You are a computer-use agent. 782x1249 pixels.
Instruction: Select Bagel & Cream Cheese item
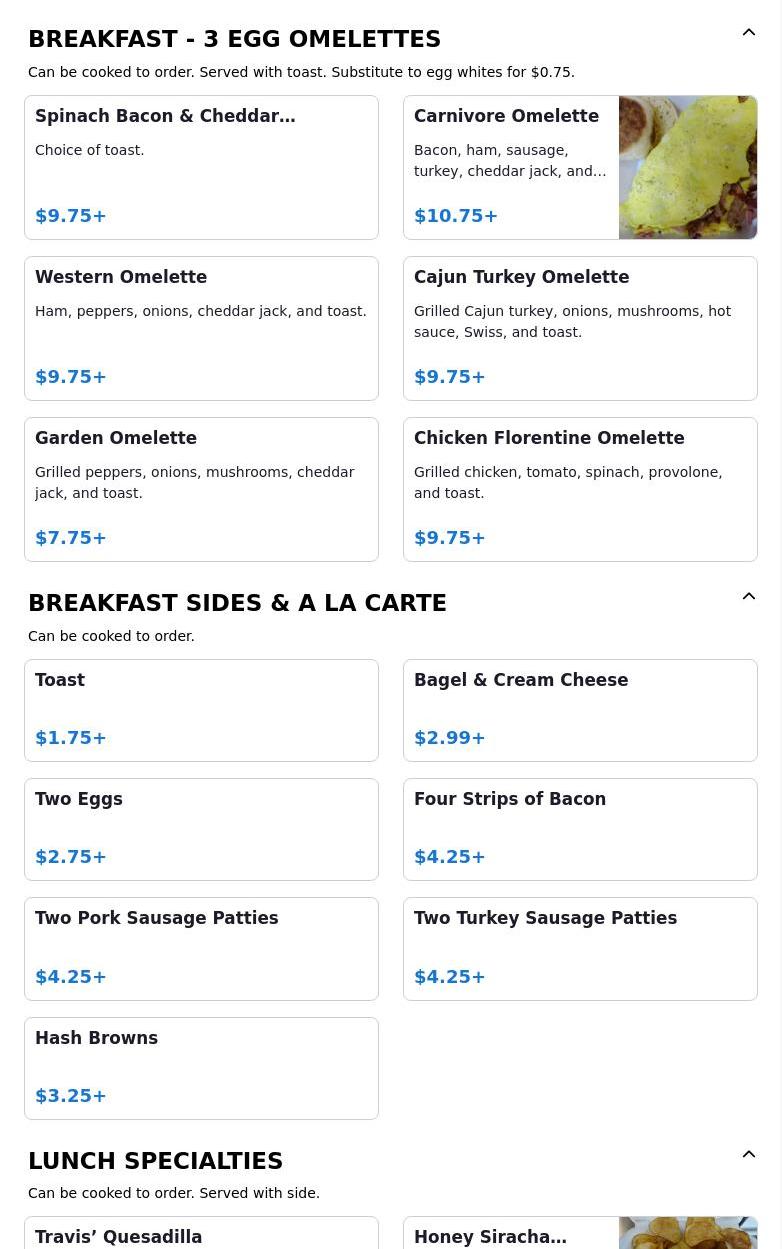click(580, 710)
